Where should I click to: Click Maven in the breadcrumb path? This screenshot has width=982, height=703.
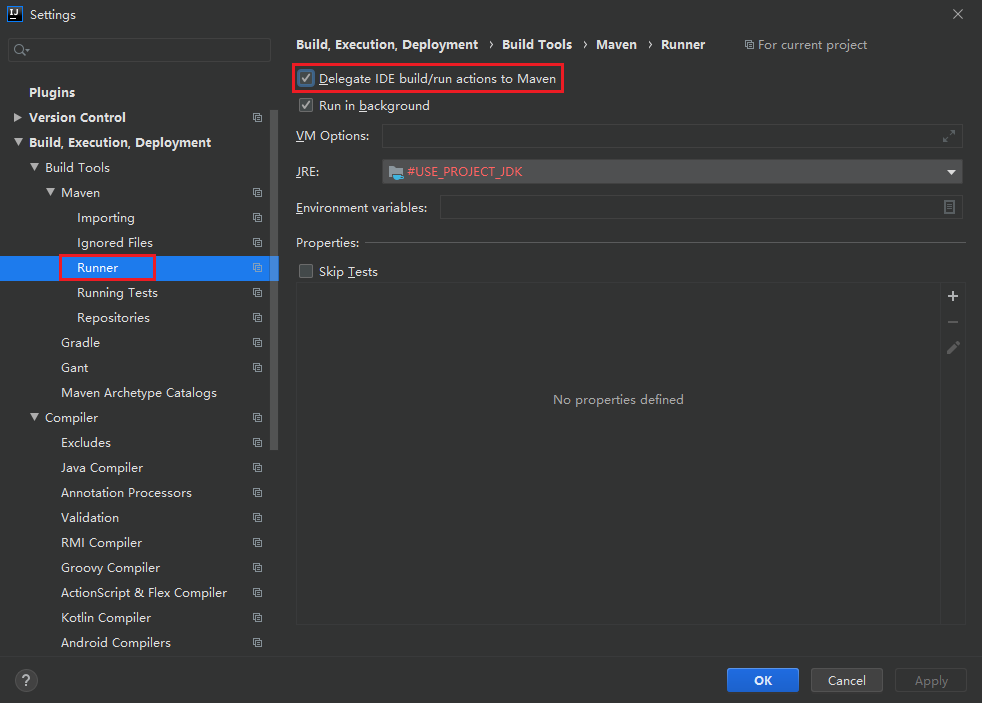point(616,44)
